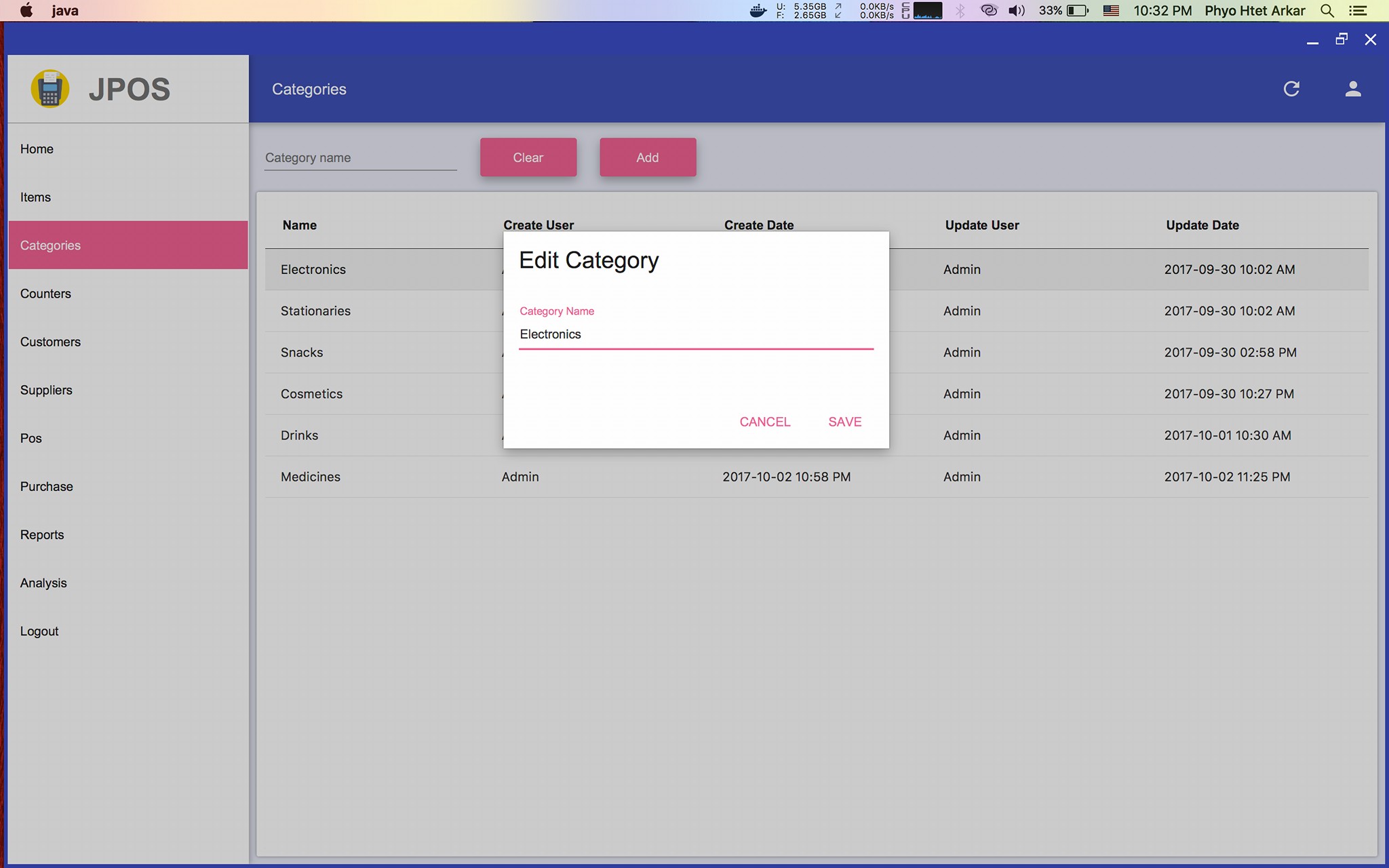The image size is (1389, 868).
Task: Click the volume speaker icon
Action: click(x=1016, y=11)
